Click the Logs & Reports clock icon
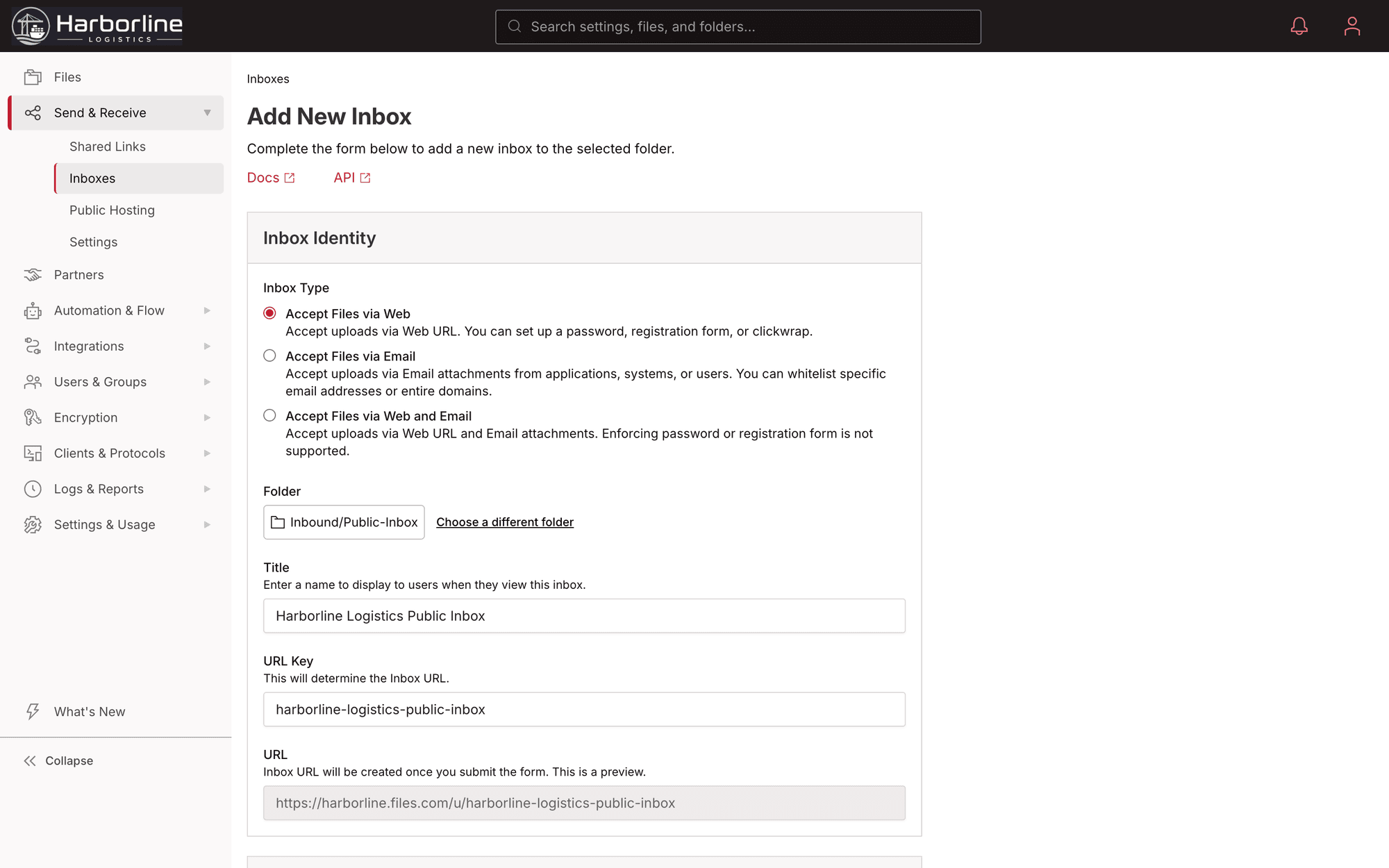The width and height of the screenshot is (1389, 868). (33, 489)
